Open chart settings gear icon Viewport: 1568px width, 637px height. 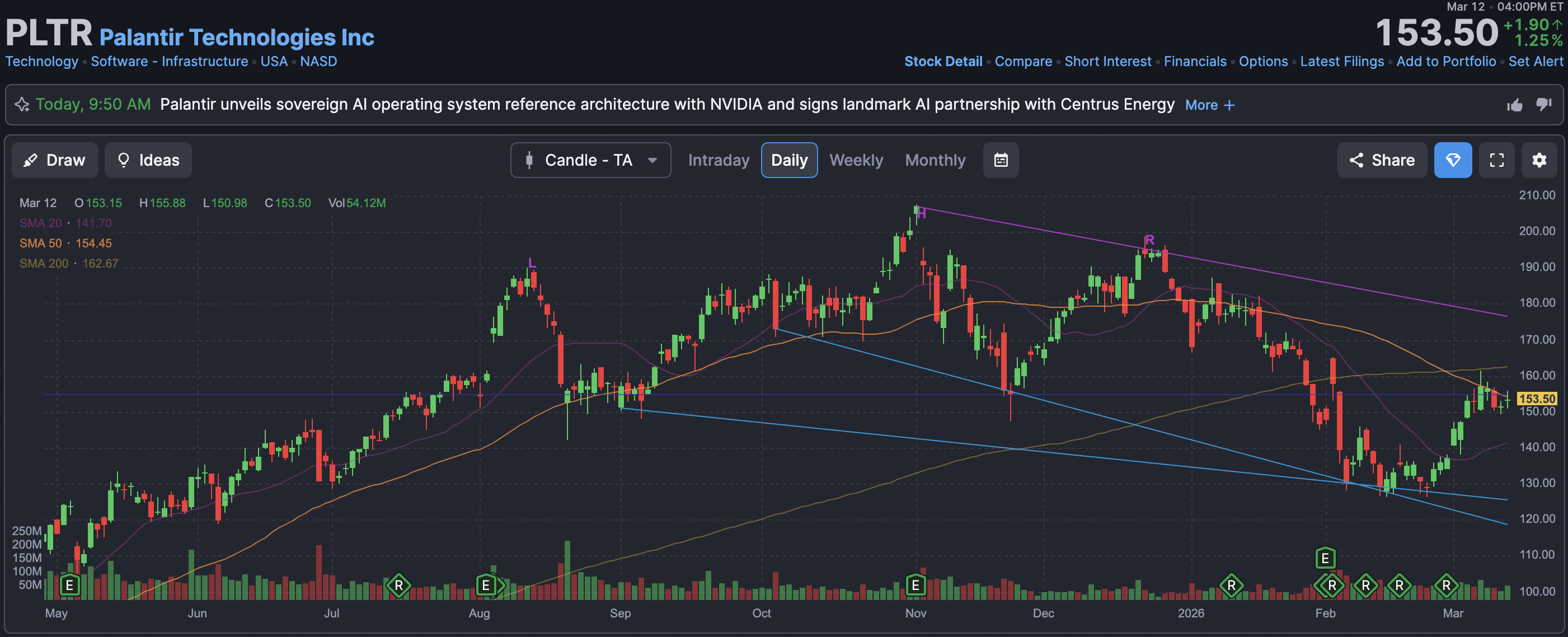[x=1539, y=160]
